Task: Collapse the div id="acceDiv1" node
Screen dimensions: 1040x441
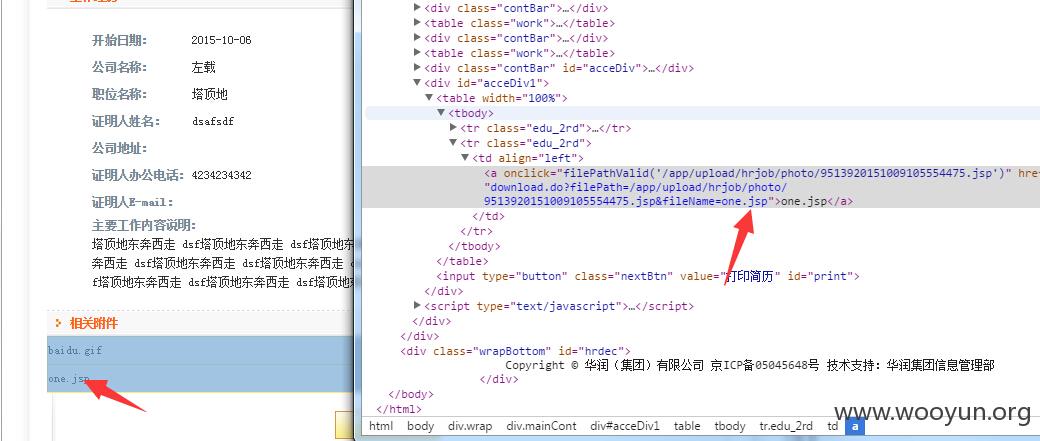Action: click(x=417, y=83)
